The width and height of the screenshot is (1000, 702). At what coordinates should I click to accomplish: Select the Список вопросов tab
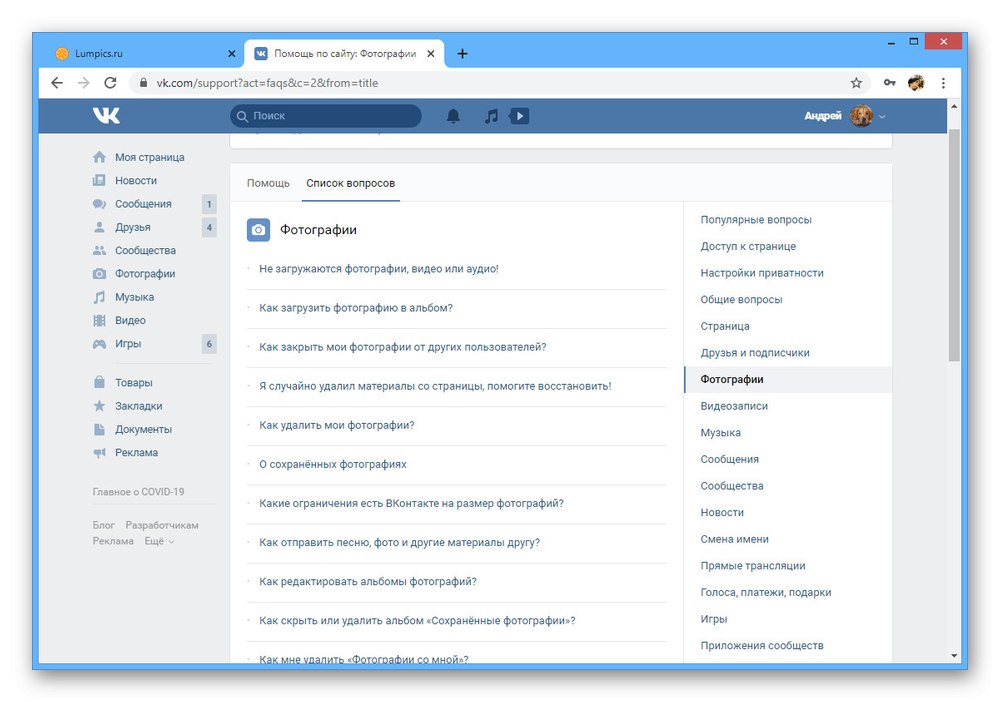(351, 183)
